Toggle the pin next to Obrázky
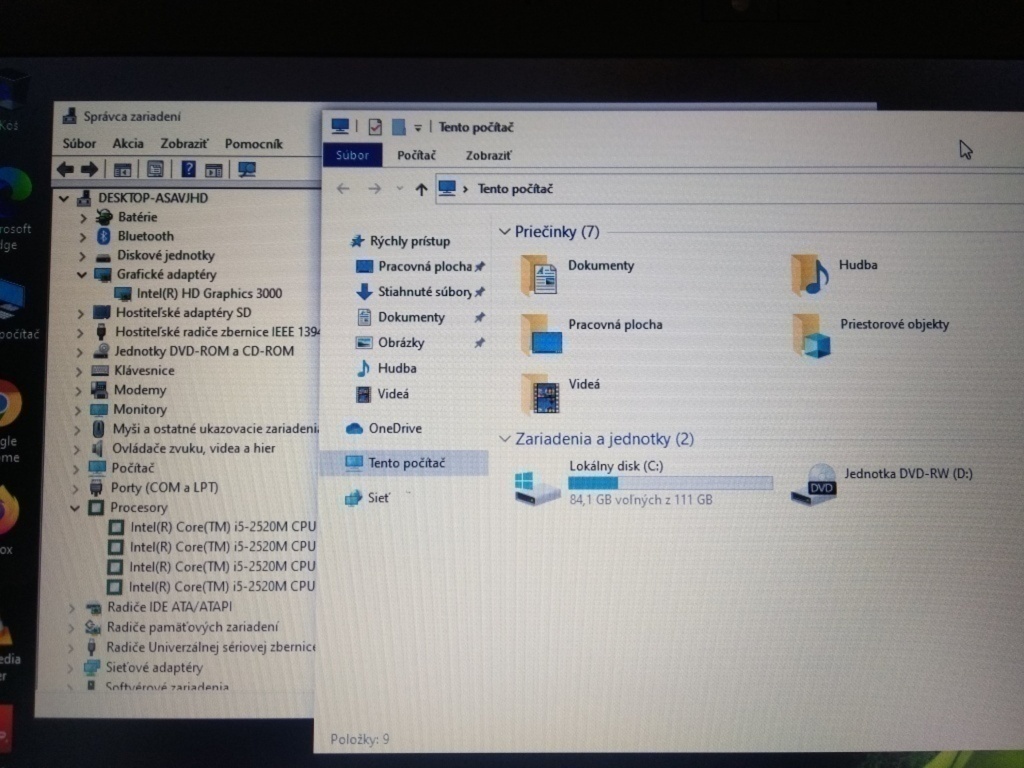This screenshot has width=1024, height=768. [479, 342]
